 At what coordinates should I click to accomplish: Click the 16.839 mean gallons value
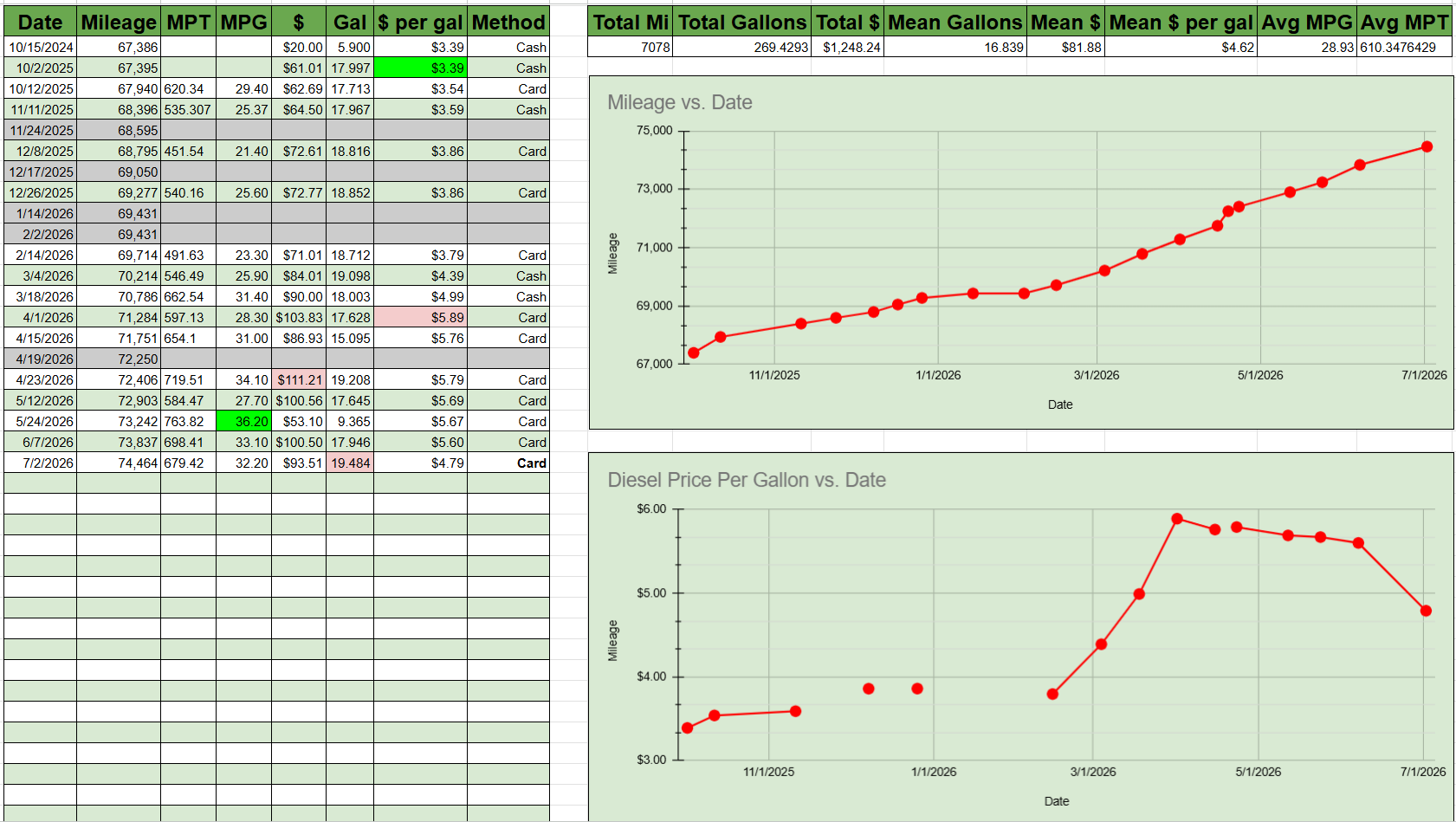955,47
